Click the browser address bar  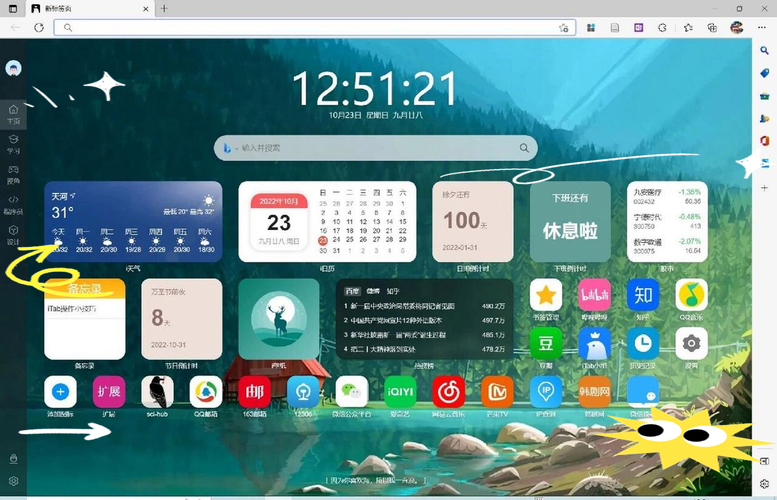pyautogui.click(x=300, y=27)
